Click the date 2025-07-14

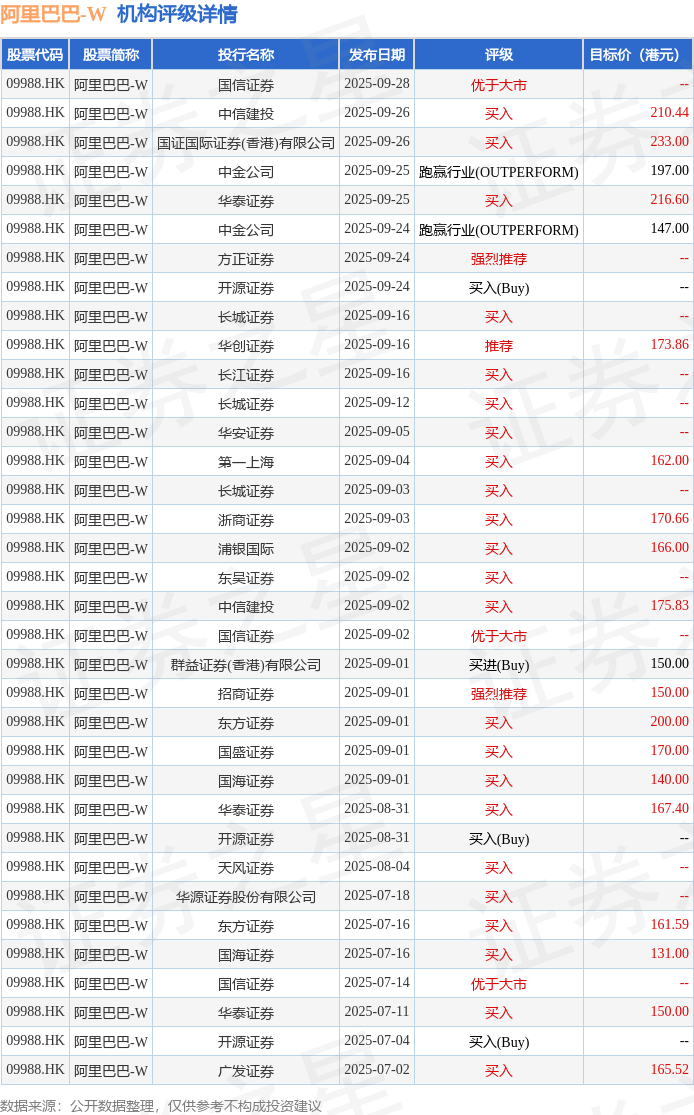pos(377,983)
